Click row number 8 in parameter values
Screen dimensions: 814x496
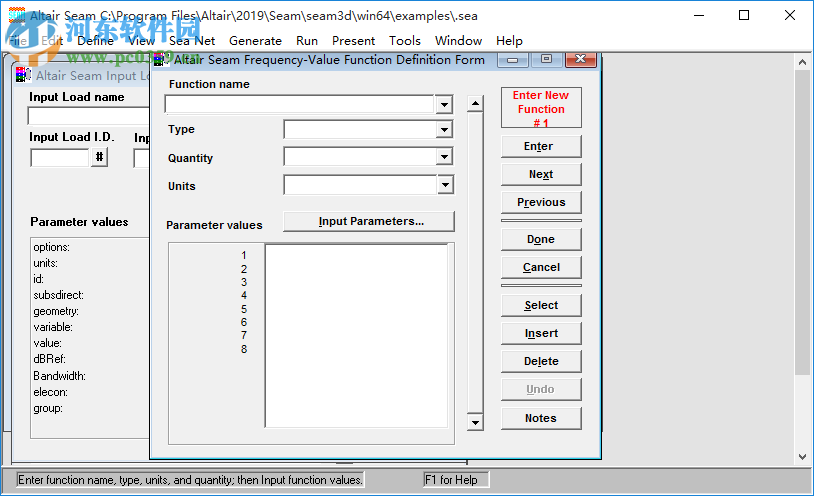[243, 349]
